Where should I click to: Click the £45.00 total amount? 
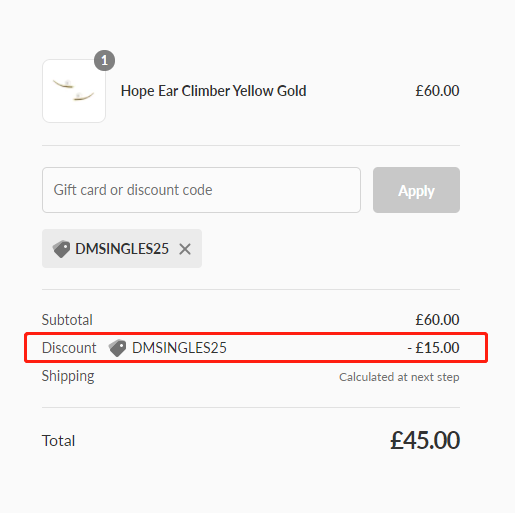[x=425, y=440]
